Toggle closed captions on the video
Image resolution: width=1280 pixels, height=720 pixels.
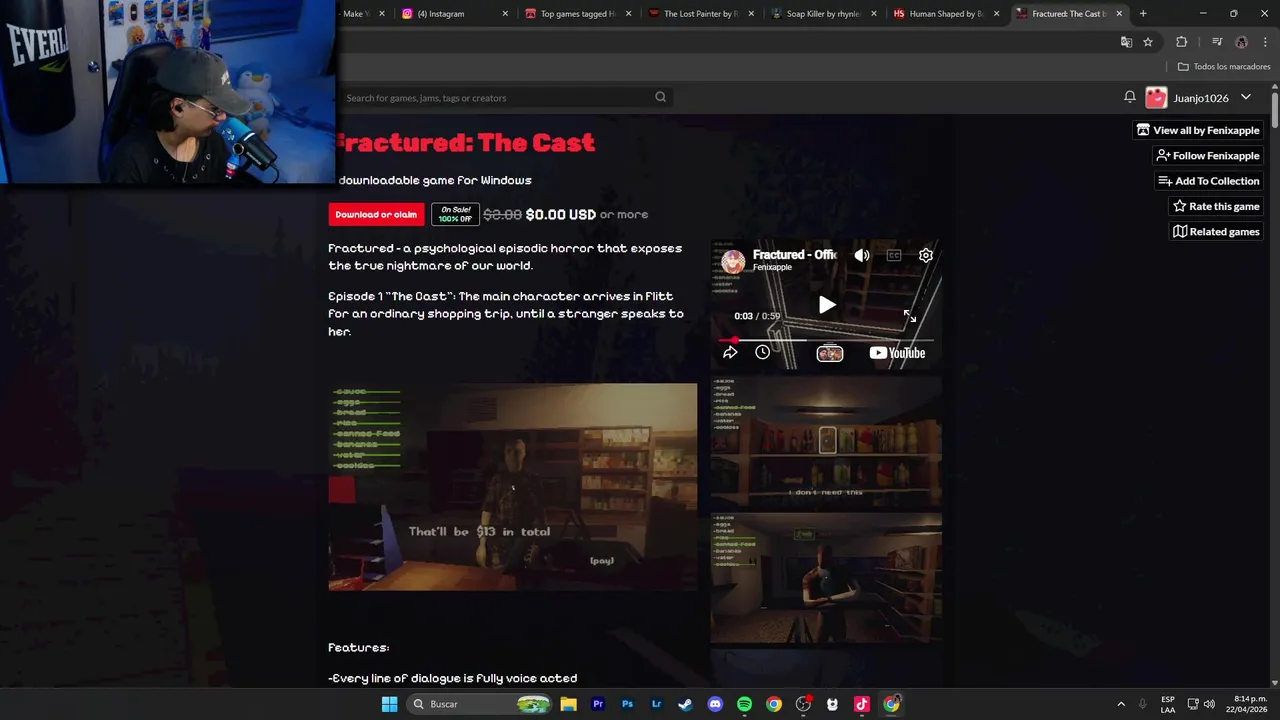point(894,255)
